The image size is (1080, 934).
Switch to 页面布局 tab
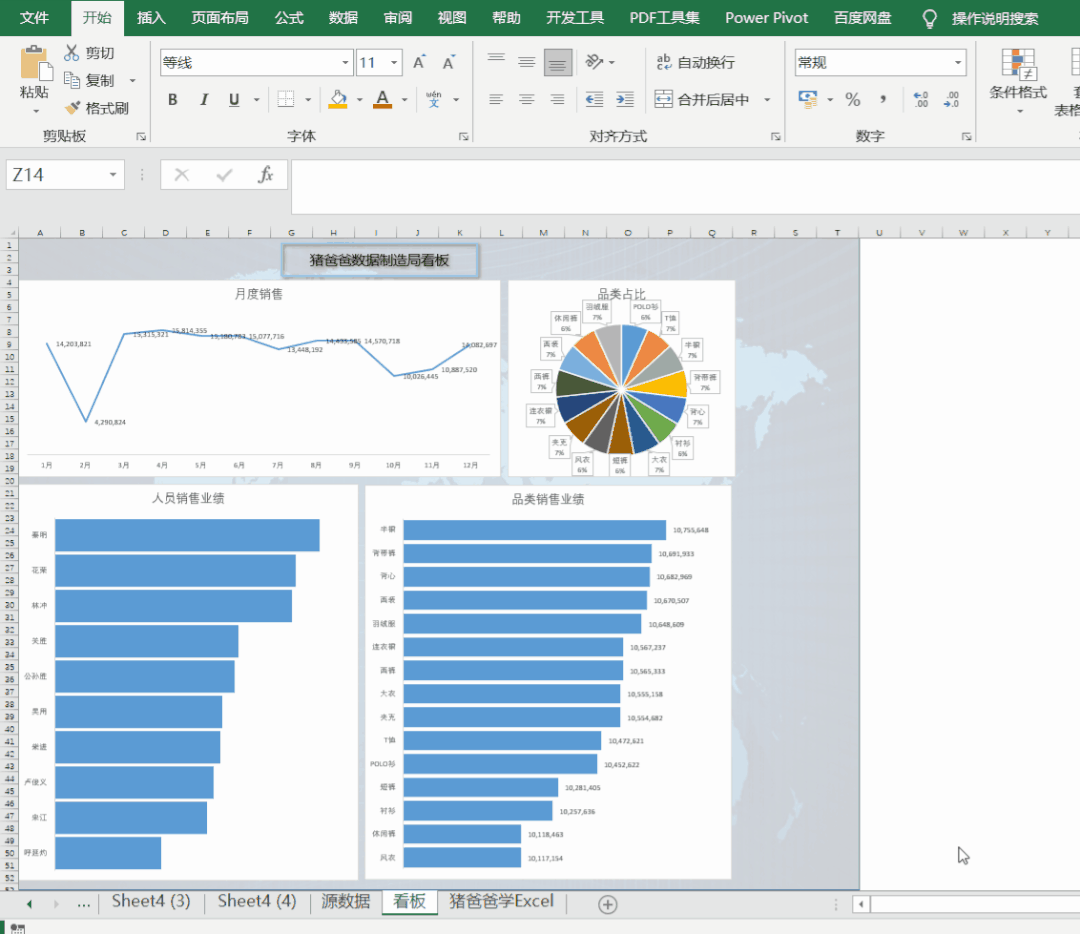click(x=220, y=18)
